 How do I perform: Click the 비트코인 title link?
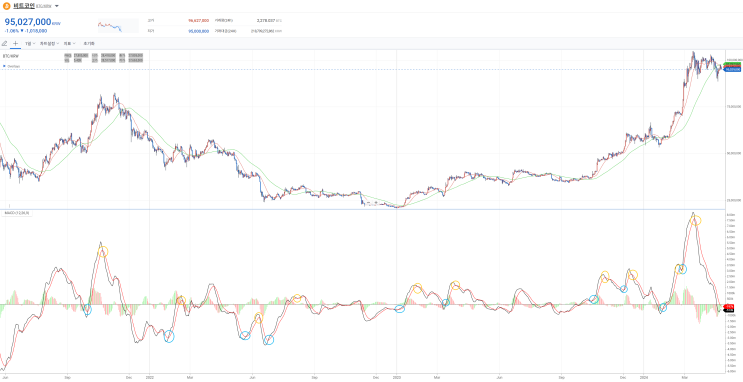tap(24, 6)
